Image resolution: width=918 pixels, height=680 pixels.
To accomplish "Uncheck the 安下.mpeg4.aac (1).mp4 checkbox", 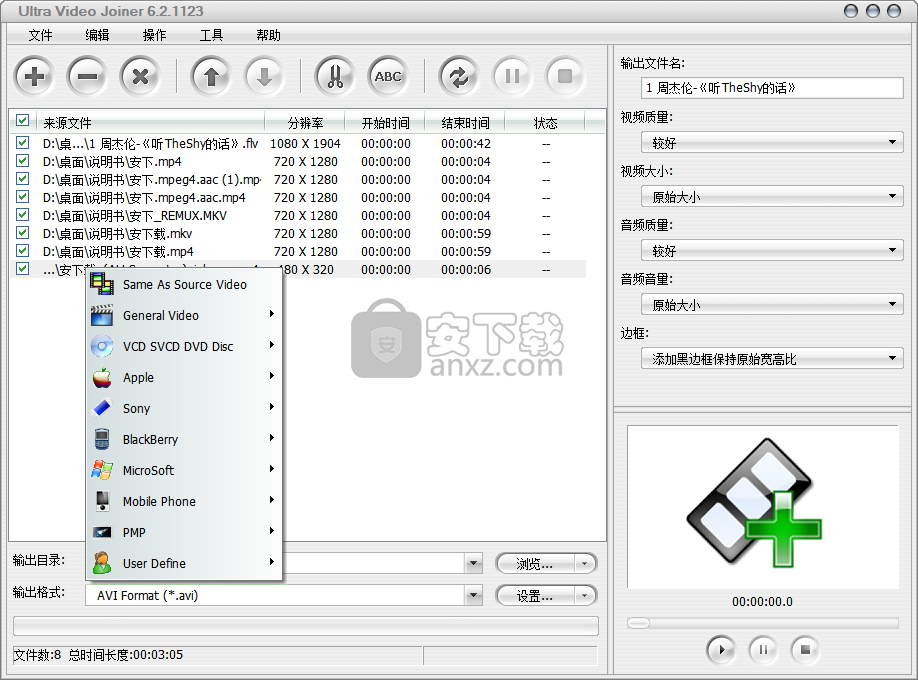I will [23, 179].
